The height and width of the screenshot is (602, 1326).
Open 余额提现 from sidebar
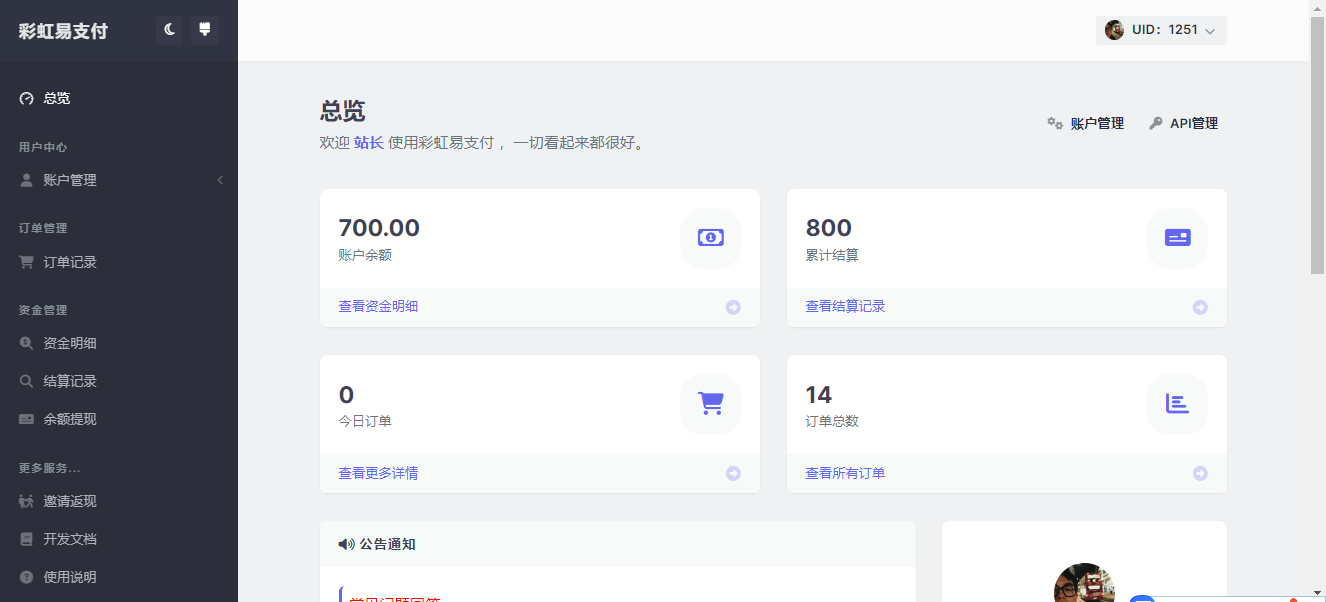pyautogui.click(x=69, y=419)
